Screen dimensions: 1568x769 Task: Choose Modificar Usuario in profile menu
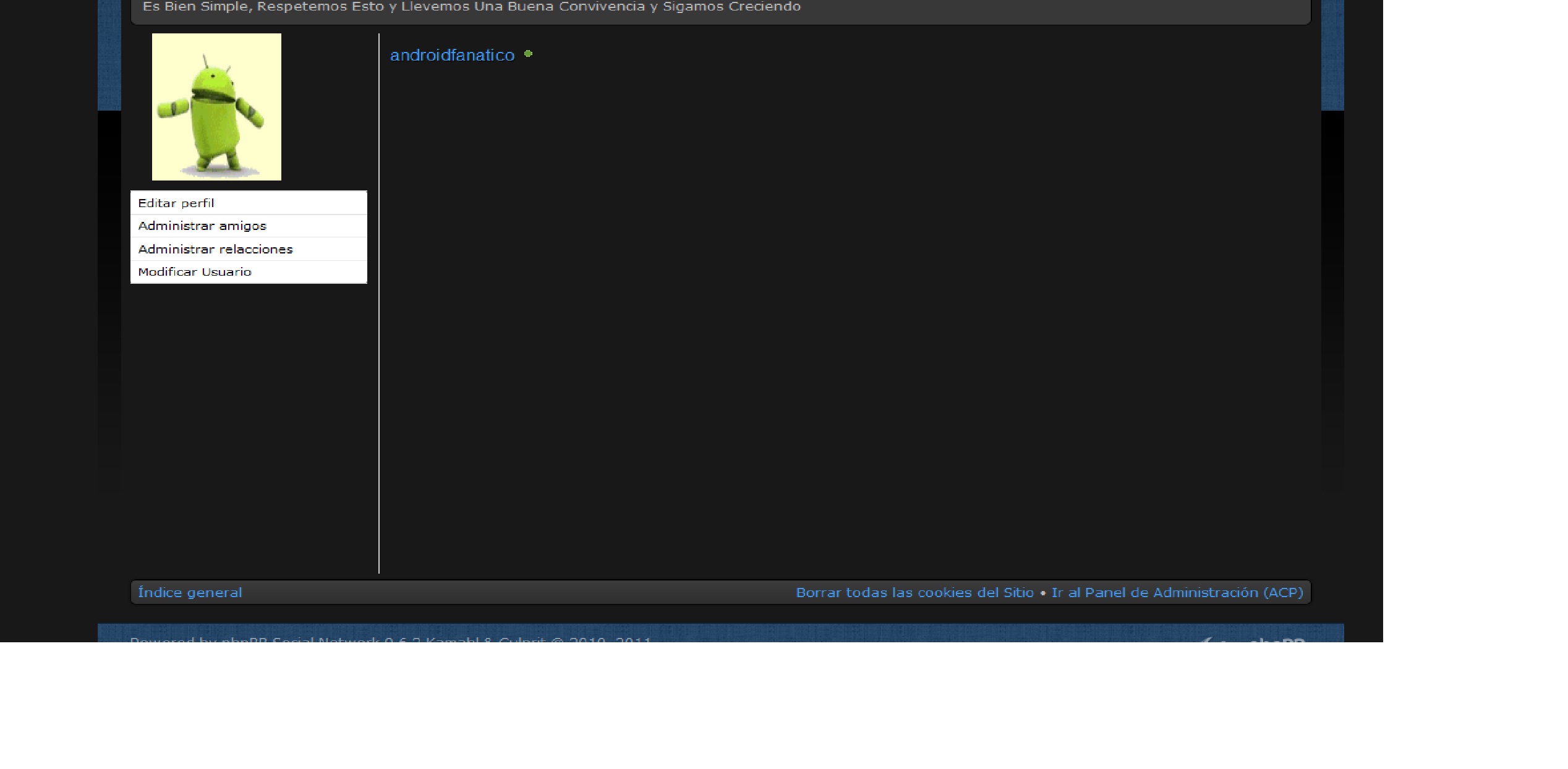click(x=195, y=272)
